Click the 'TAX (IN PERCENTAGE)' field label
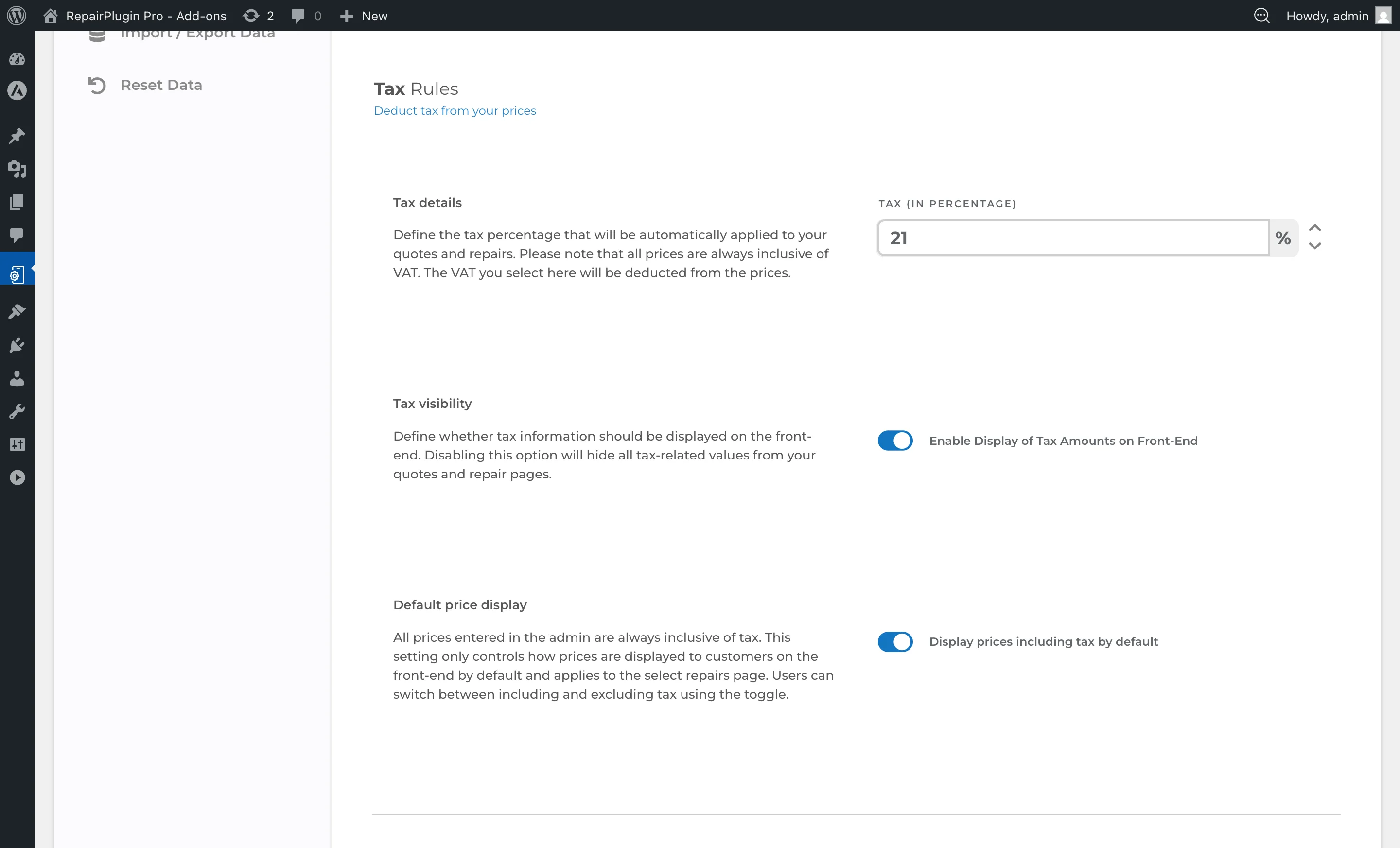Screen dimensions: 1400x848 pos(947,203)
